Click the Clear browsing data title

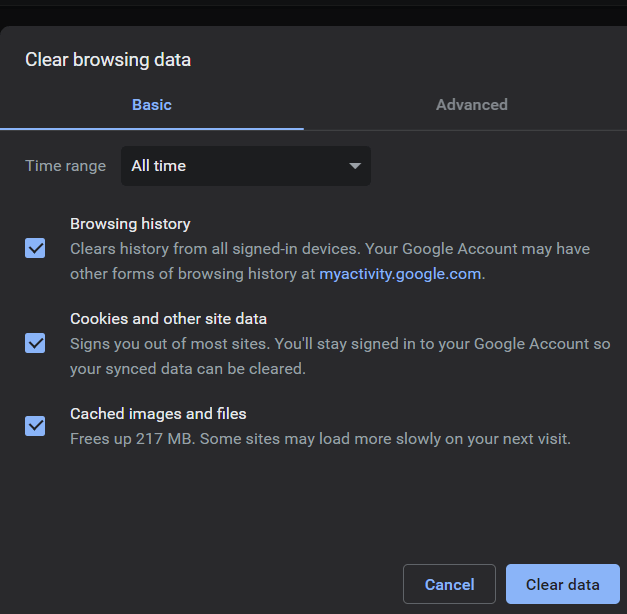(x=108, y=60)
